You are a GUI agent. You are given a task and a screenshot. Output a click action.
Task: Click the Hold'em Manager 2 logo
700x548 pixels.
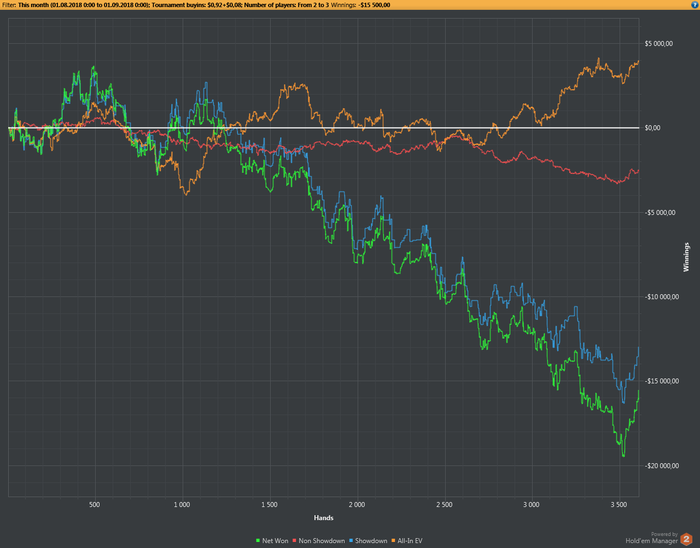[x=686, y=540]
